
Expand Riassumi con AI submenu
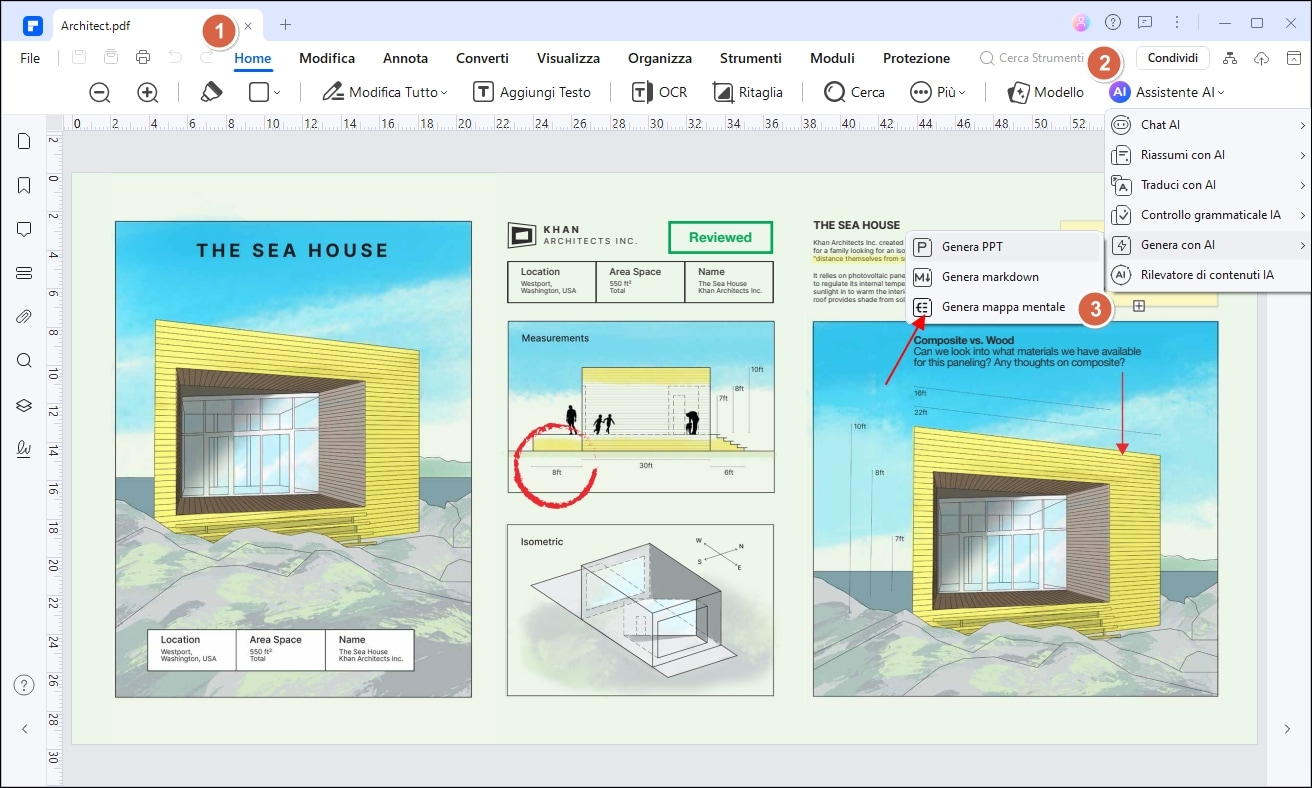pos(1207,155)
